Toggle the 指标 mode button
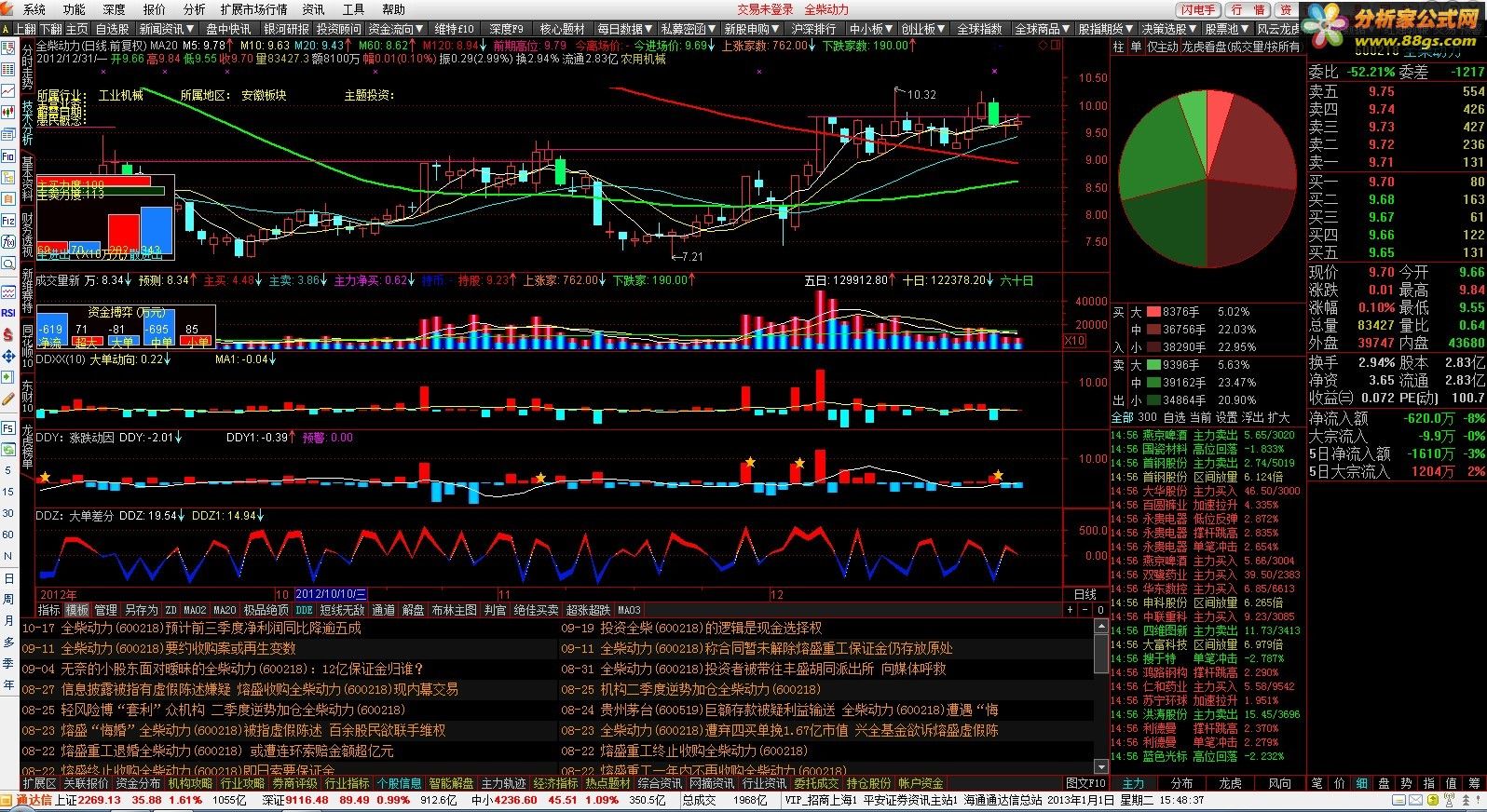This screenshot has width=1487, height=812. tap(48, 610)
